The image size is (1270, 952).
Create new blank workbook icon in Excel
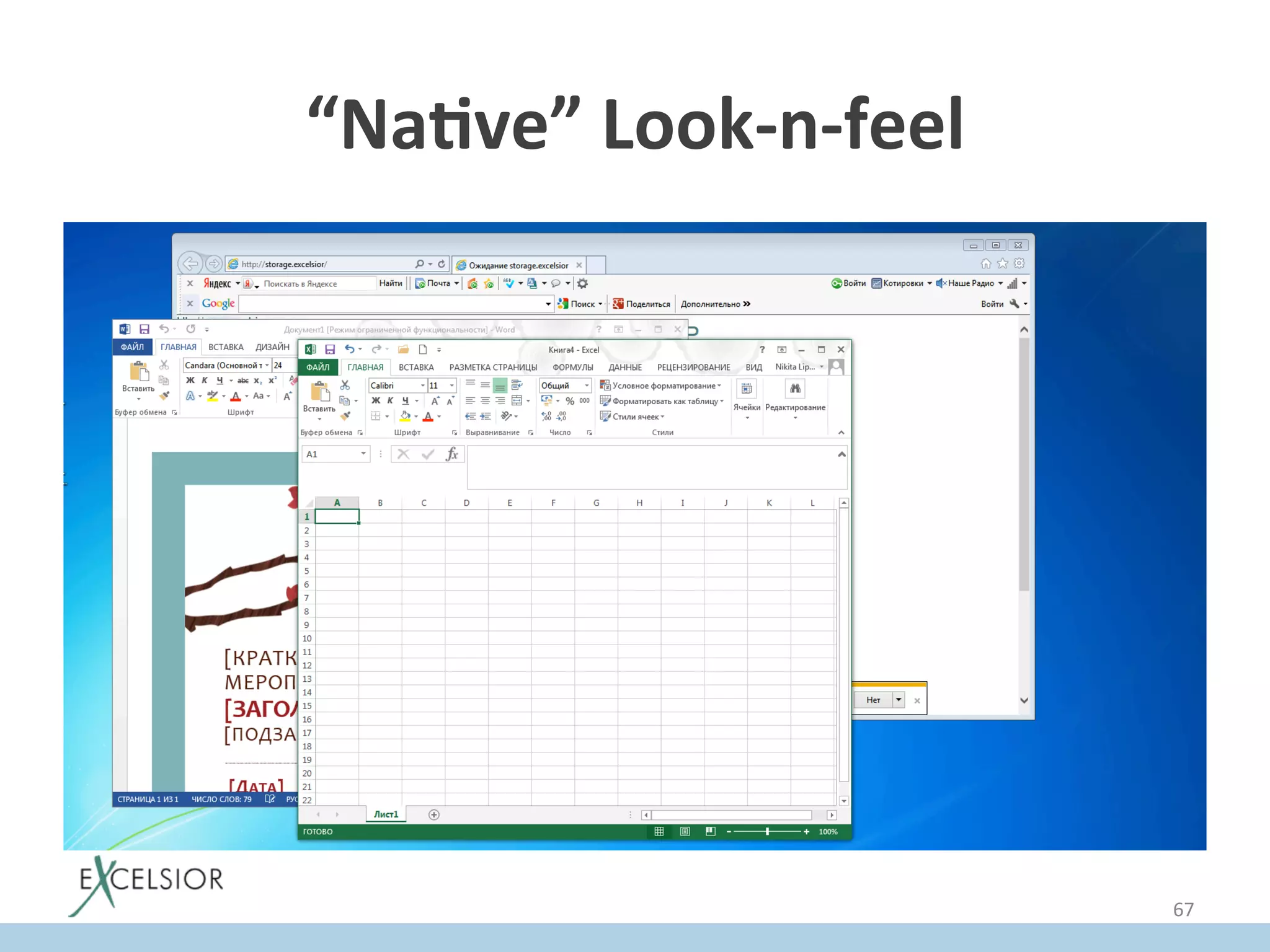(x=423, y=350)
